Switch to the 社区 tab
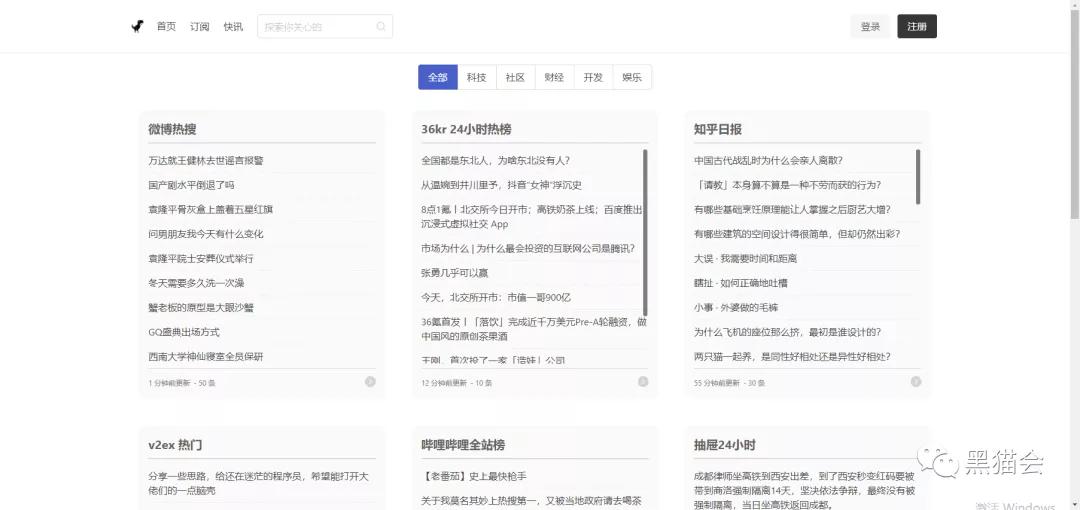The image size is (1080, 510). (x=515, y=77)
